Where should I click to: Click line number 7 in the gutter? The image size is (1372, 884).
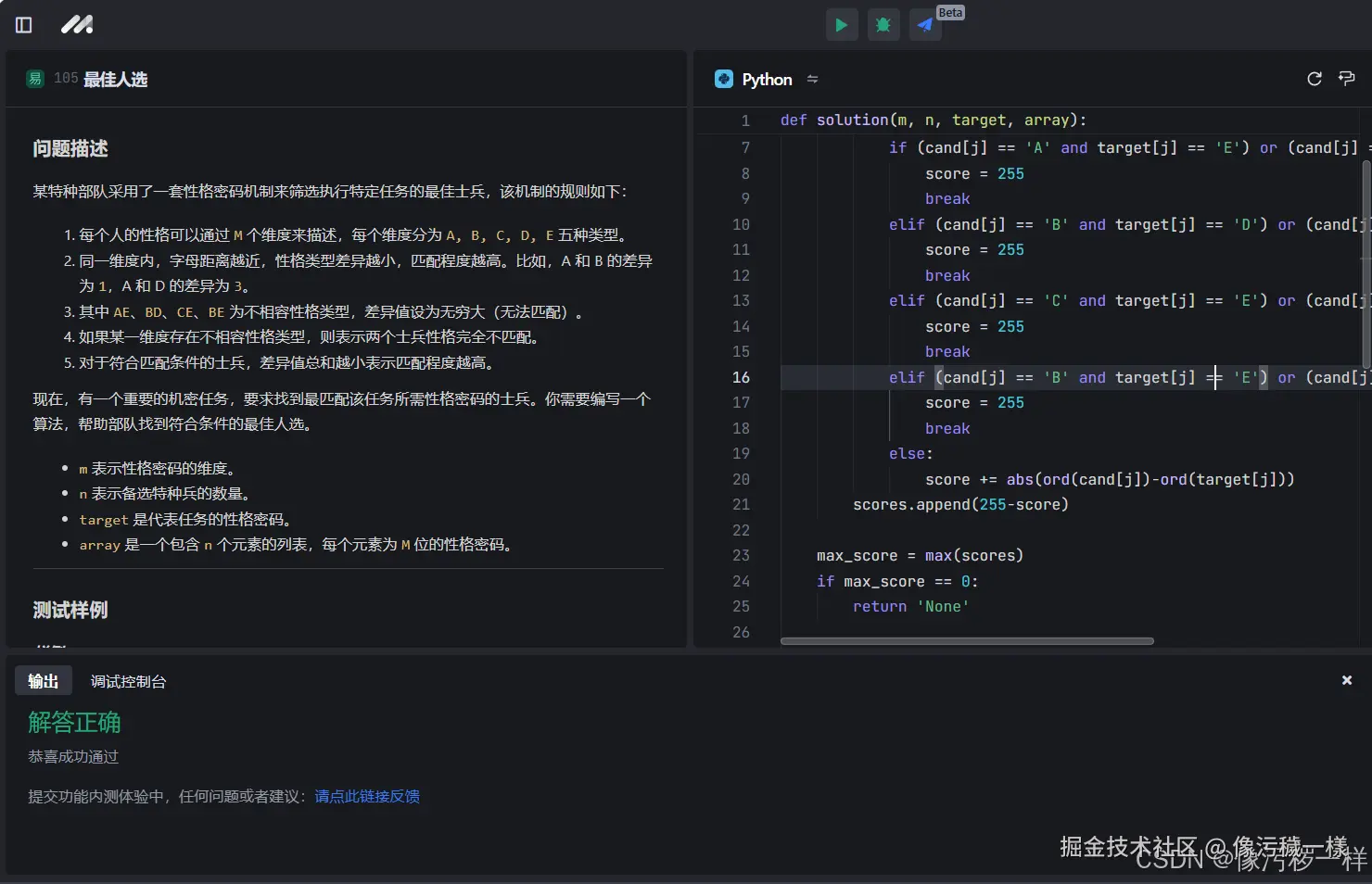tap(745, 147)
